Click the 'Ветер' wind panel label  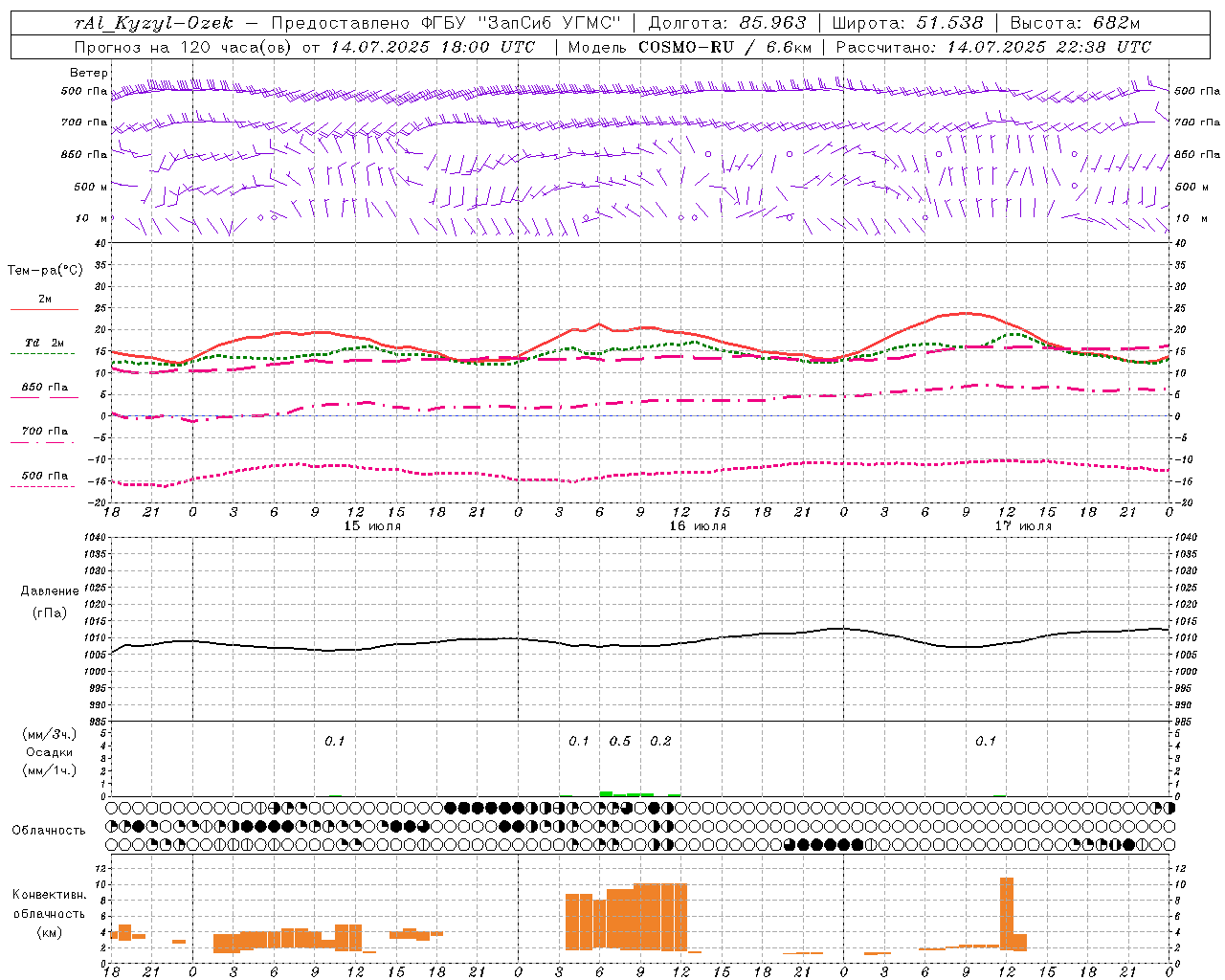point(89,73)
